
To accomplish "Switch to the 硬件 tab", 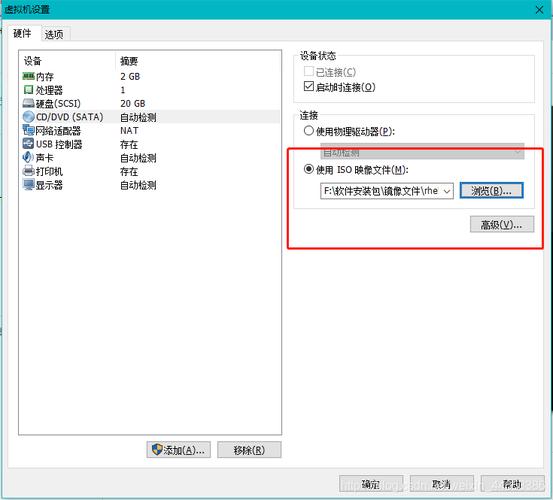I will click(x=22, y=33).
